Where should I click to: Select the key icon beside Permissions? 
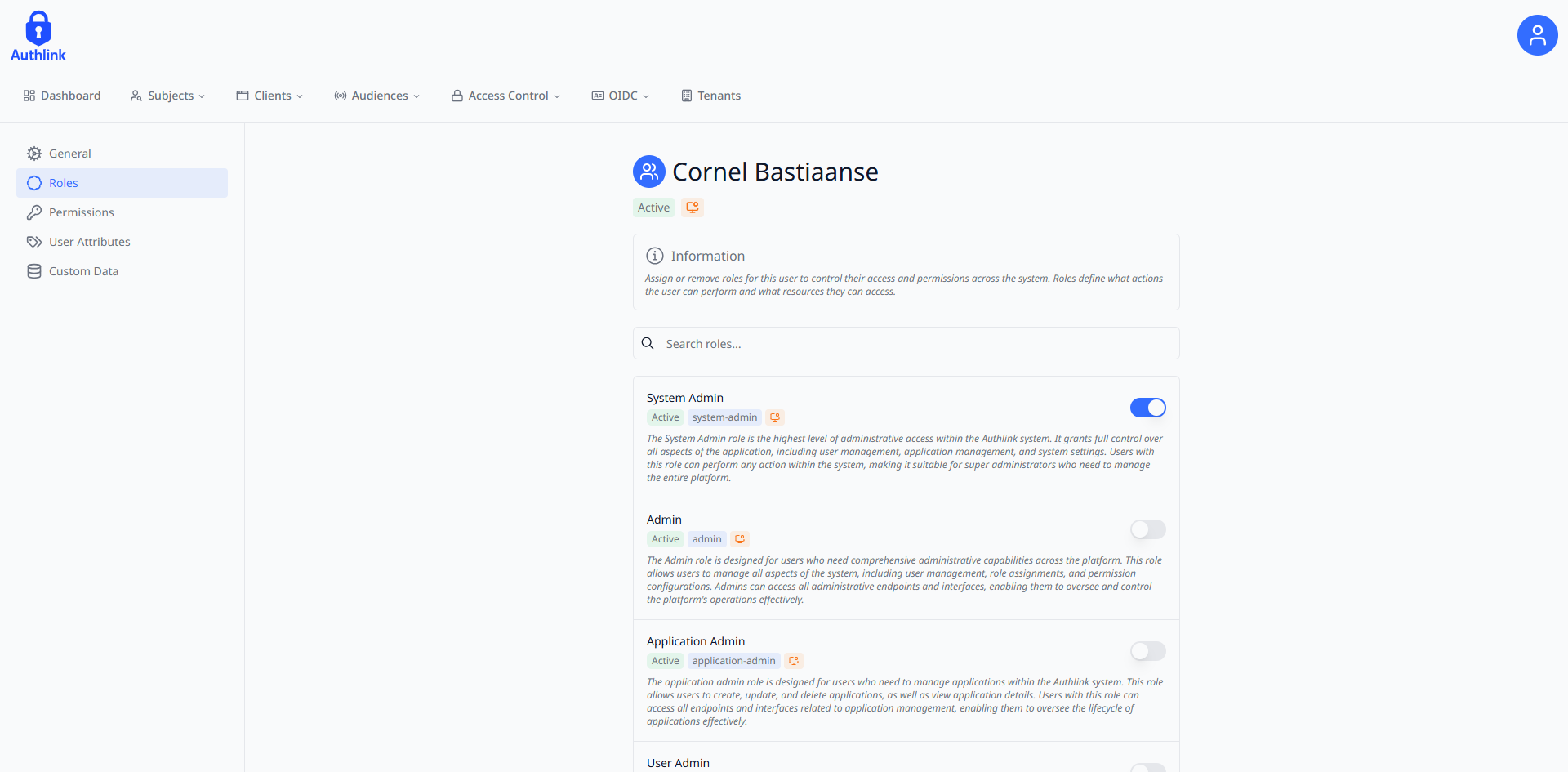point(33,212)
